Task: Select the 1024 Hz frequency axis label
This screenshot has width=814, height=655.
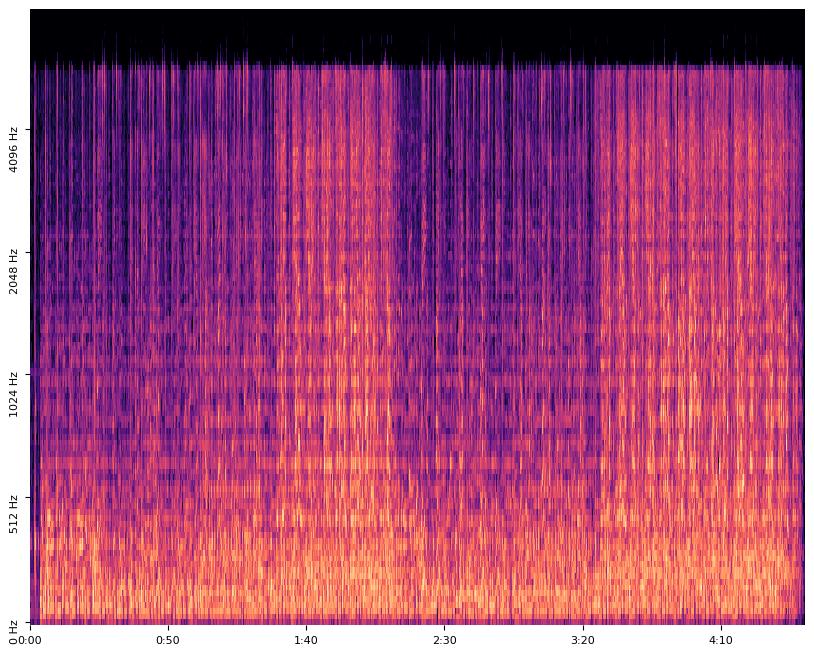Action: (x=13, y=394)
